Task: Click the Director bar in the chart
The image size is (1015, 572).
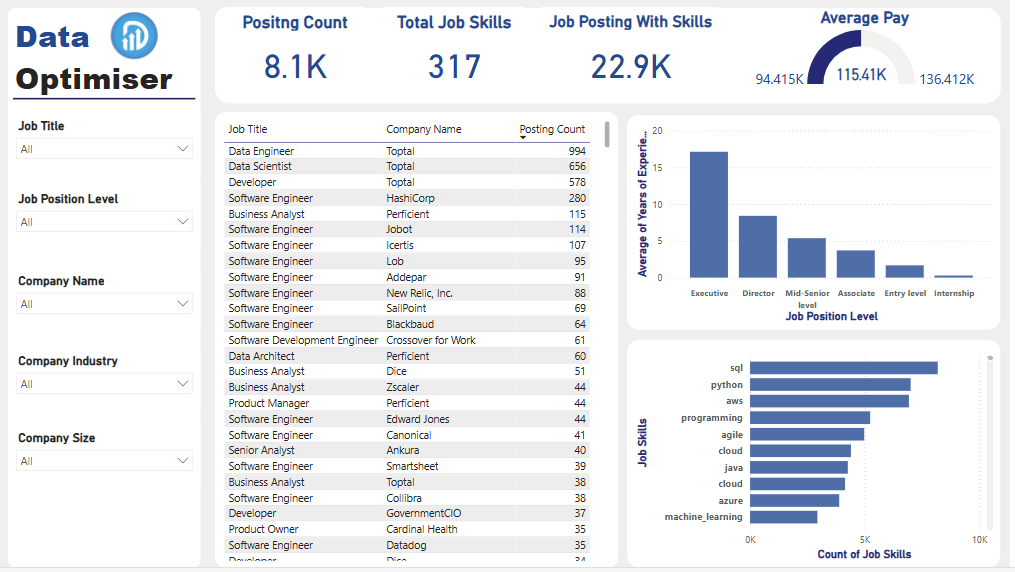Action: (x=758, y=247)
